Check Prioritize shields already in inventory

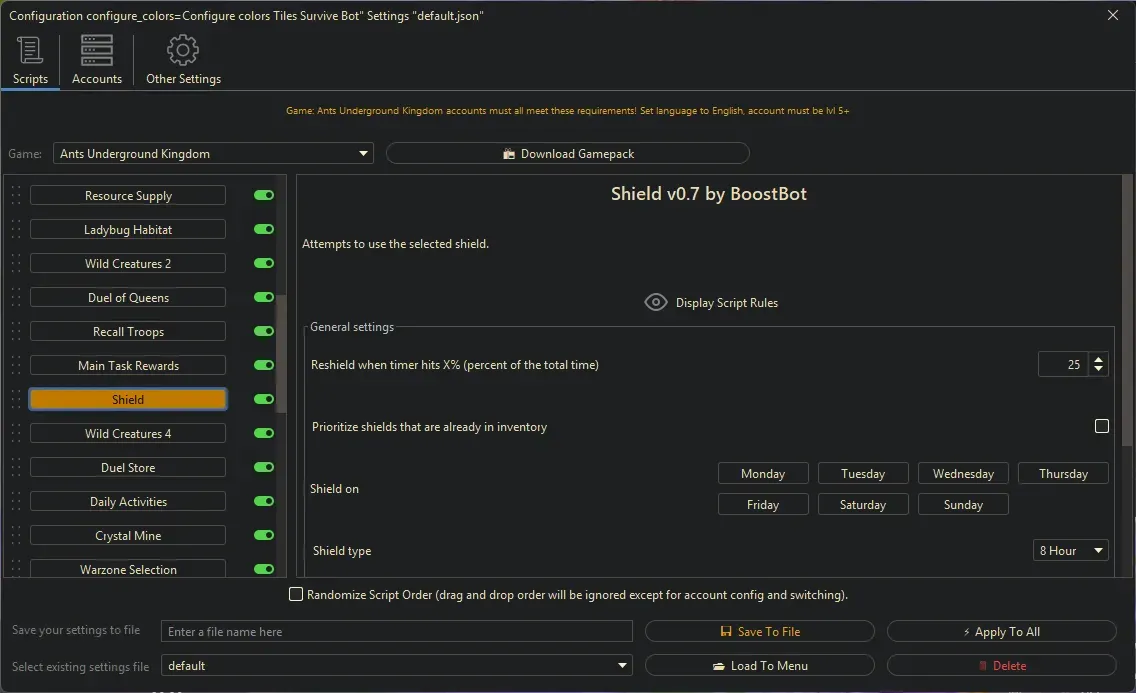(x=1101, y=426)
